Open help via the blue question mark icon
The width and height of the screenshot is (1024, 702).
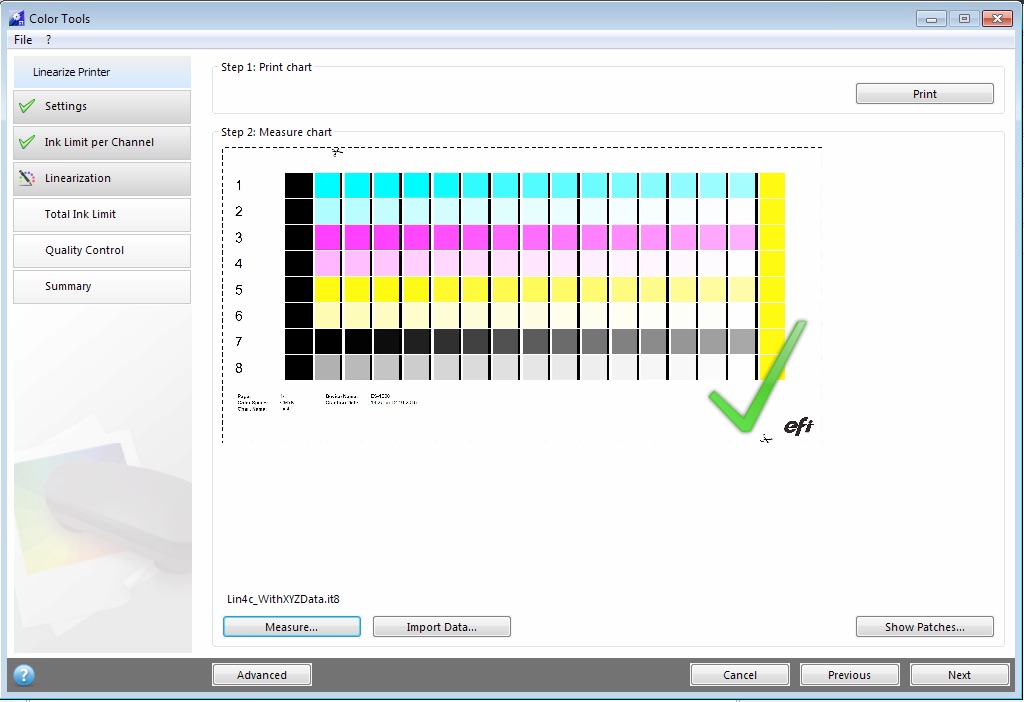[24, 675]
